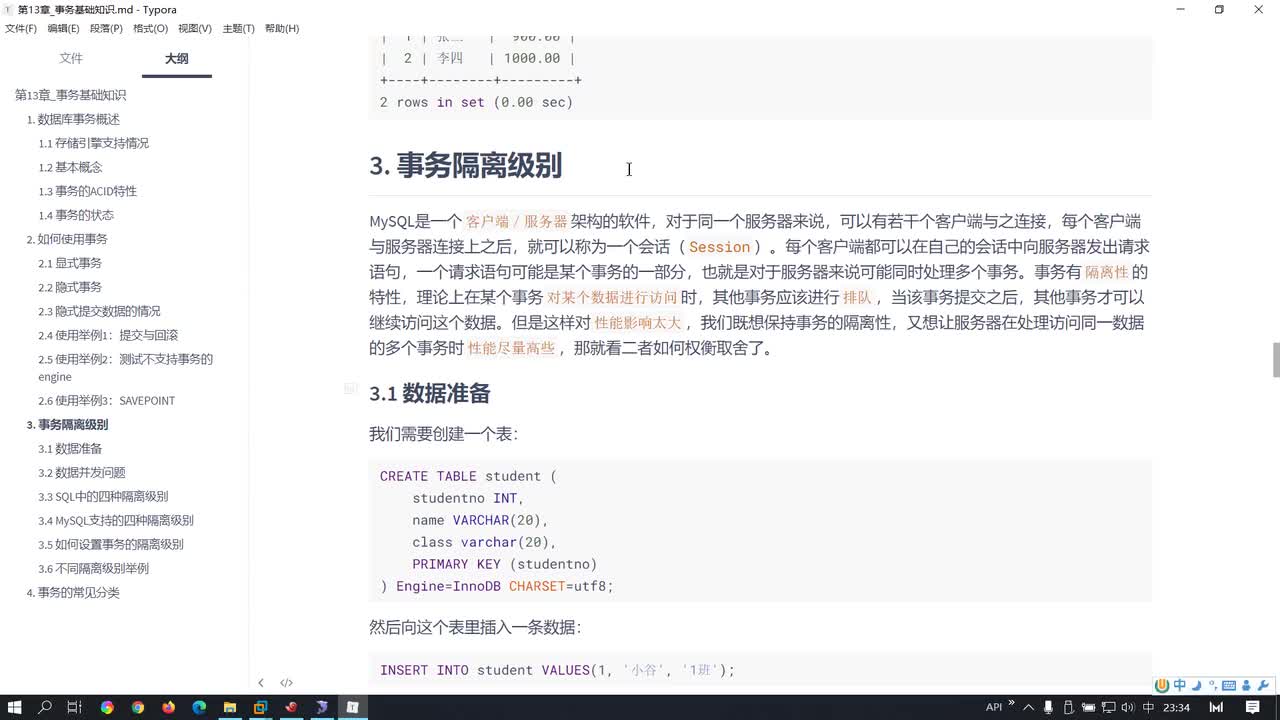Image resolution: width=1280 pixels, height=720 pixels.
Task: Go to 3.1 数据准备 in outline
Action: [x=70, y=448]
